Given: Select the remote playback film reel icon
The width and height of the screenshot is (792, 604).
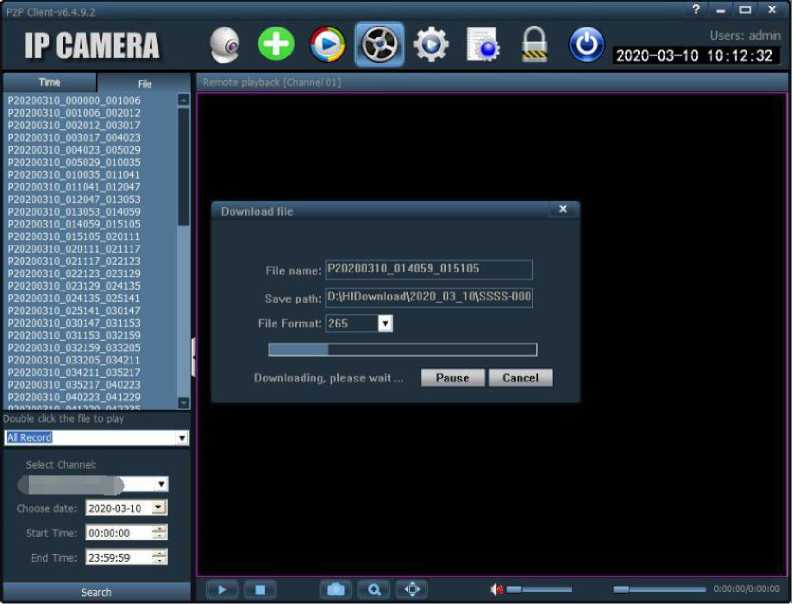Looking at the screenshot, I should click(379, 45).
